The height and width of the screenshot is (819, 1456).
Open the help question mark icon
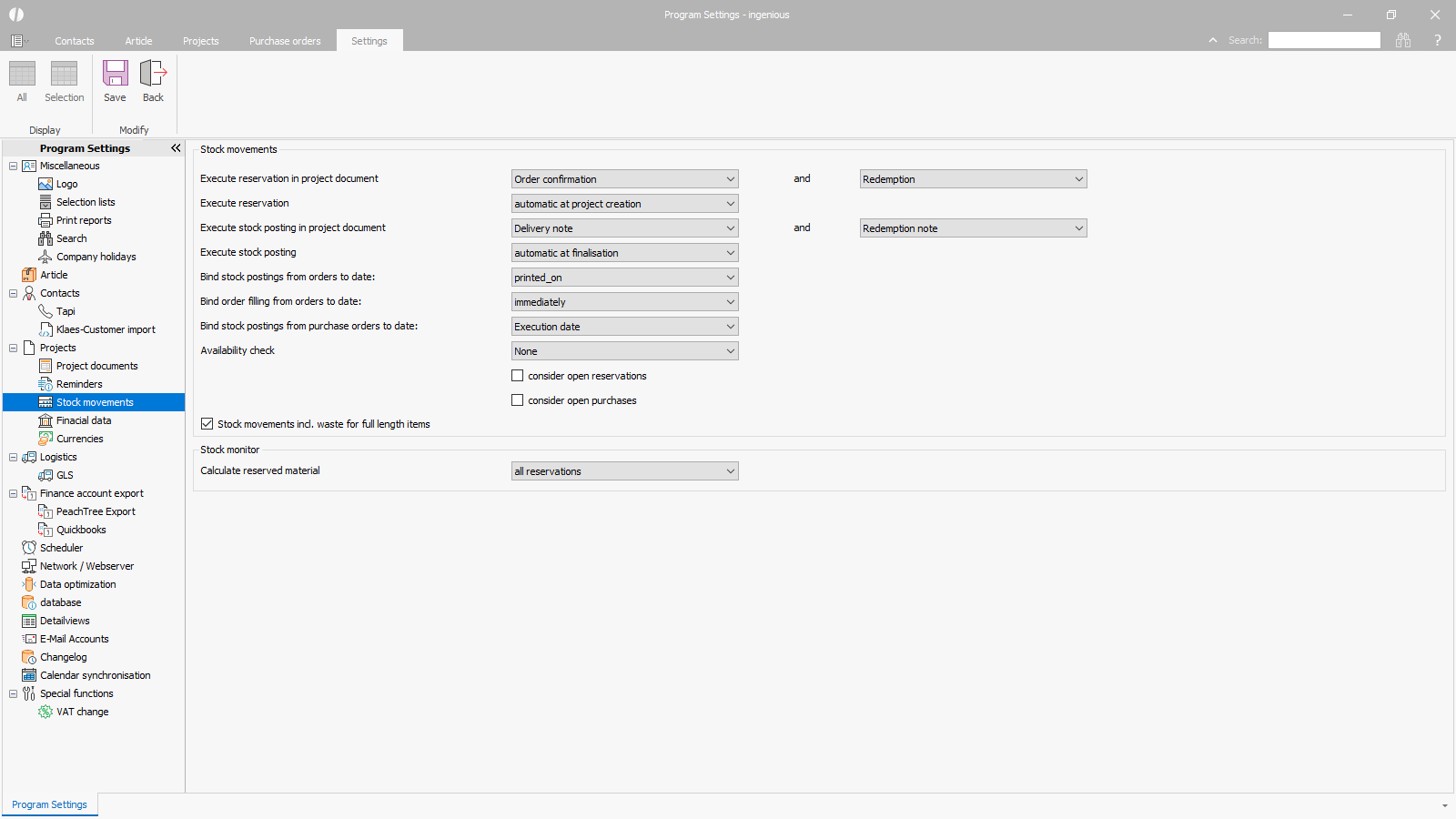point(1437,40)
